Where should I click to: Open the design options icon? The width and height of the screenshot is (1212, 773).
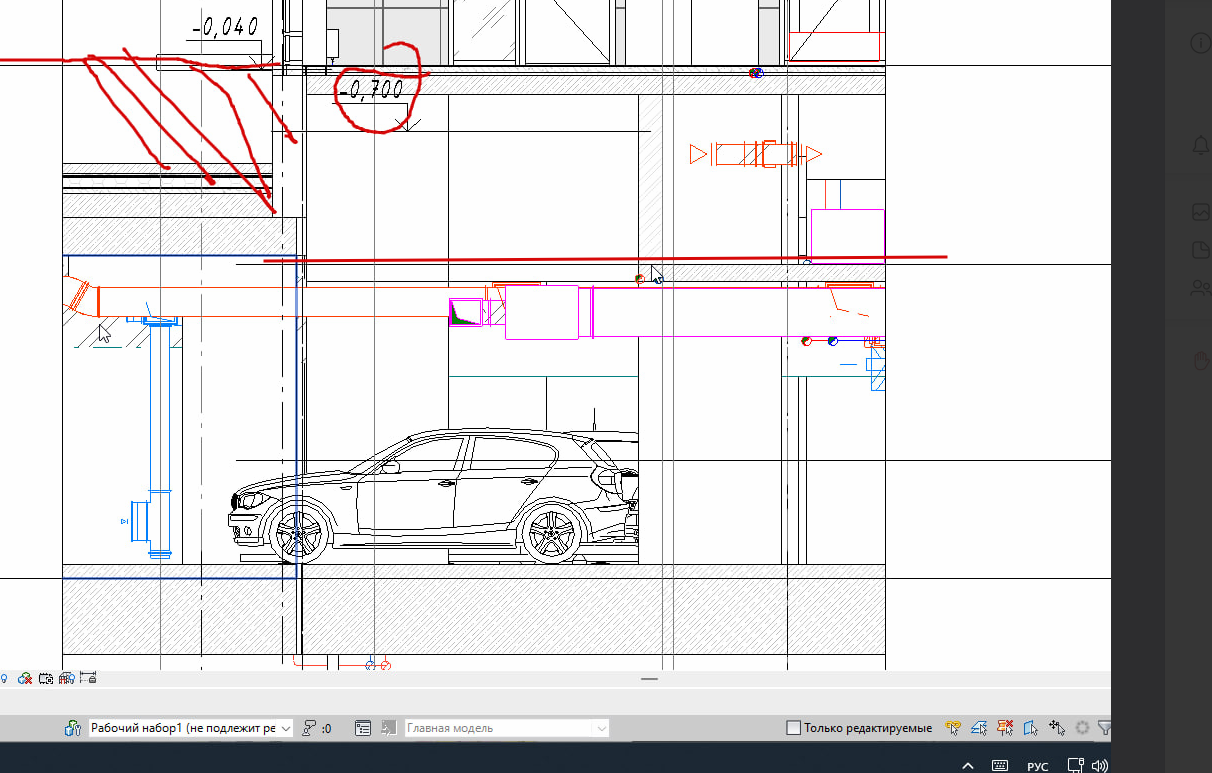363,728
